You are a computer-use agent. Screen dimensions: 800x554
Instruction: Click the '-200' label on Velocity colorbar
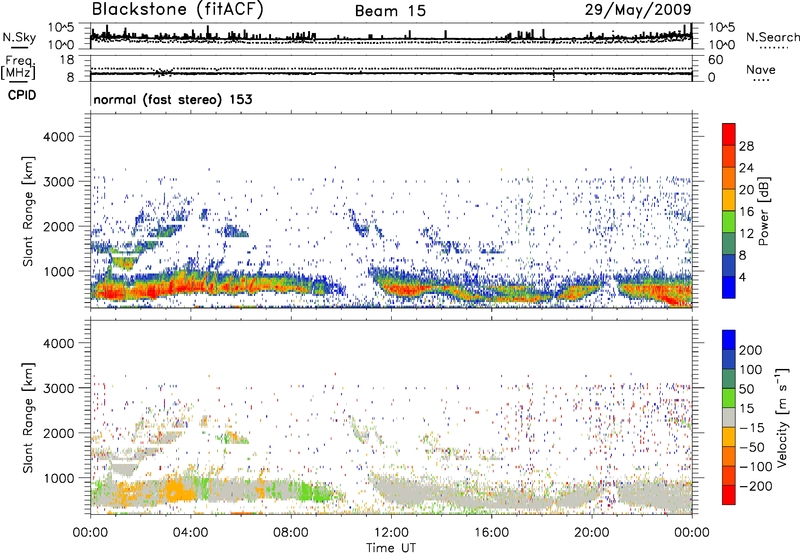pyautogui.click(x=755, y=486)
